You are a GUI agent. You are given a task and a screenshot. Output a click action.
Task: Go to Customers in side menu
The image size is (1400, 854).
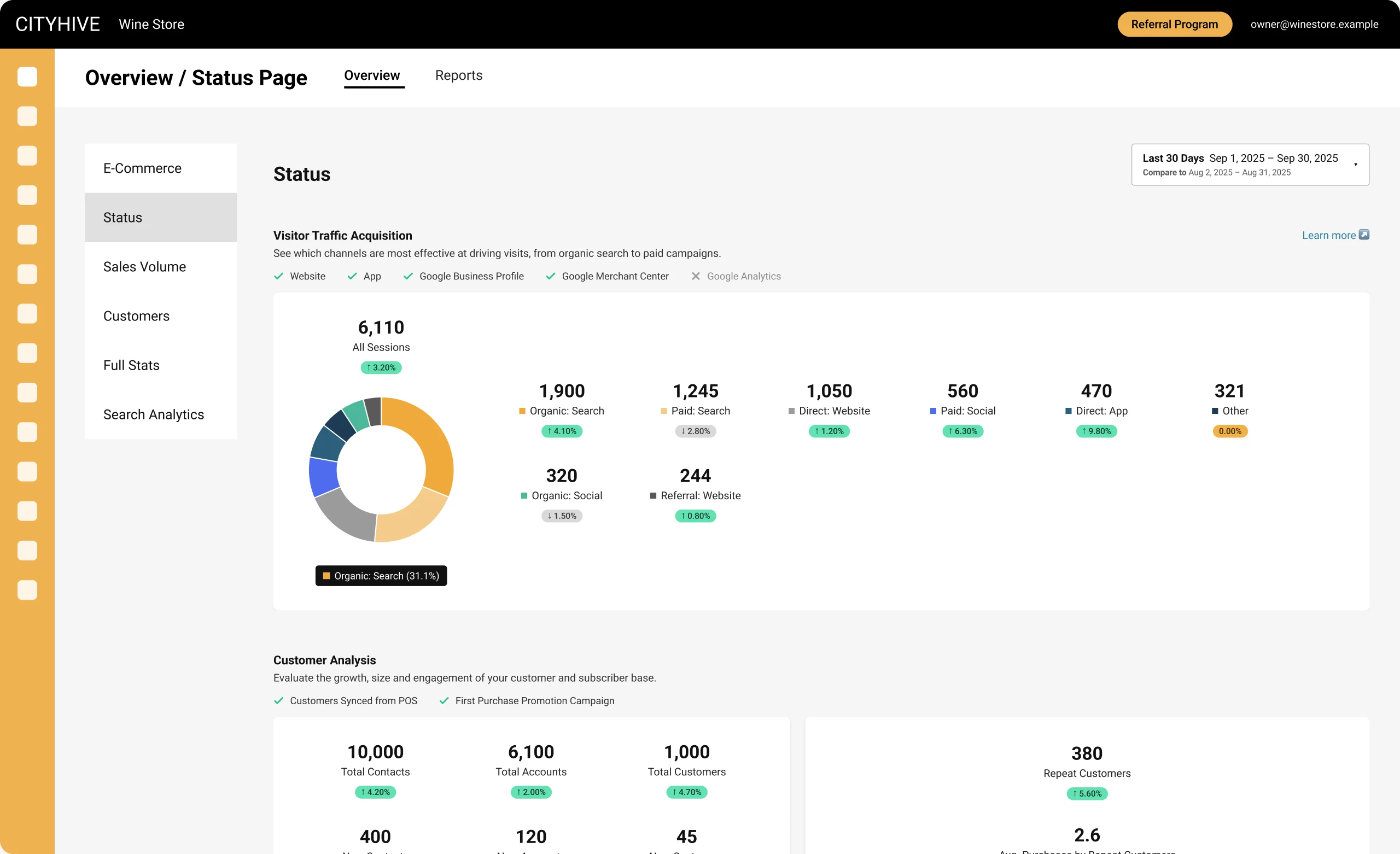pos(161,316)
